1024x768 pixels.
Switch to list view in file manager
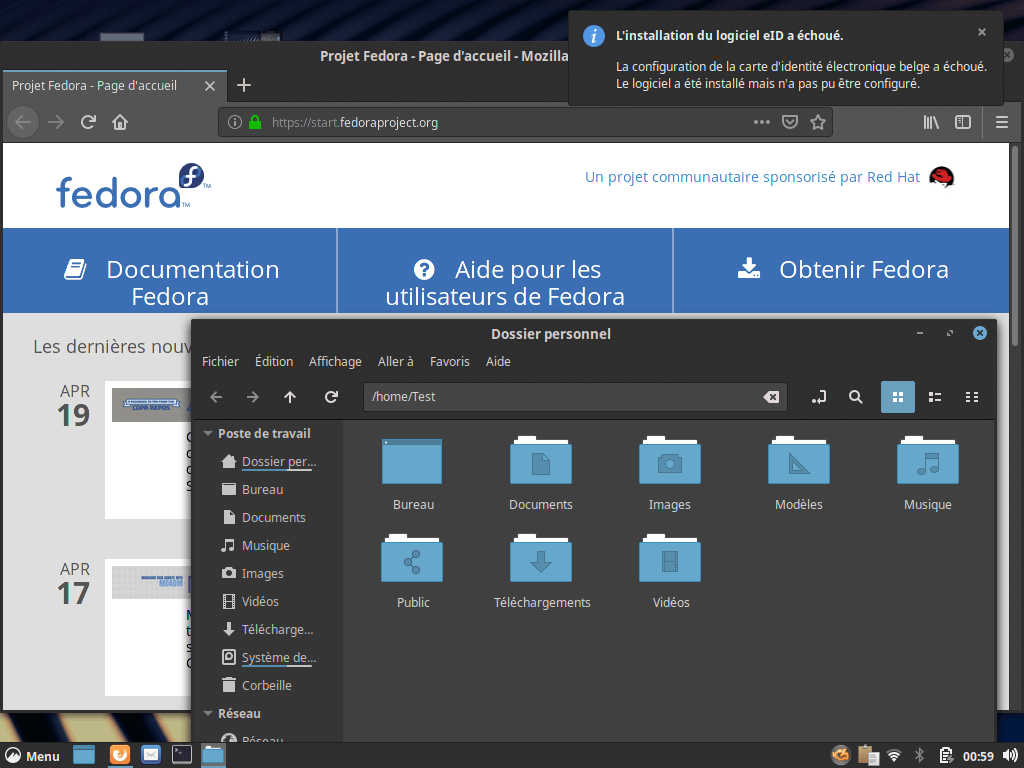pyautogui.click(x=935, y=397)
